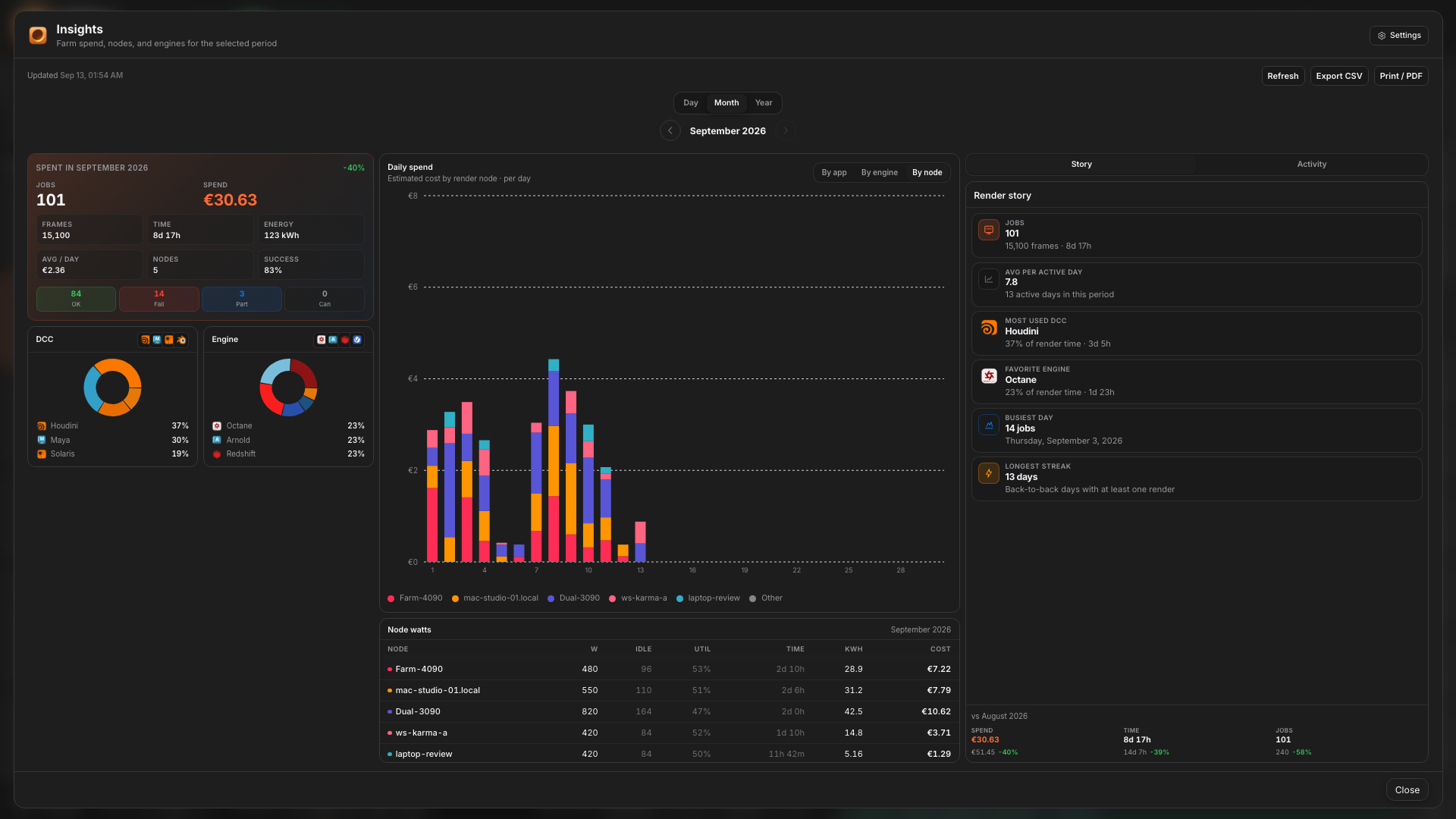The height and width of the screenshot is (819, 1456).
Task: Click Houdini icon in DCC legend
Action: tap(42, 426)
